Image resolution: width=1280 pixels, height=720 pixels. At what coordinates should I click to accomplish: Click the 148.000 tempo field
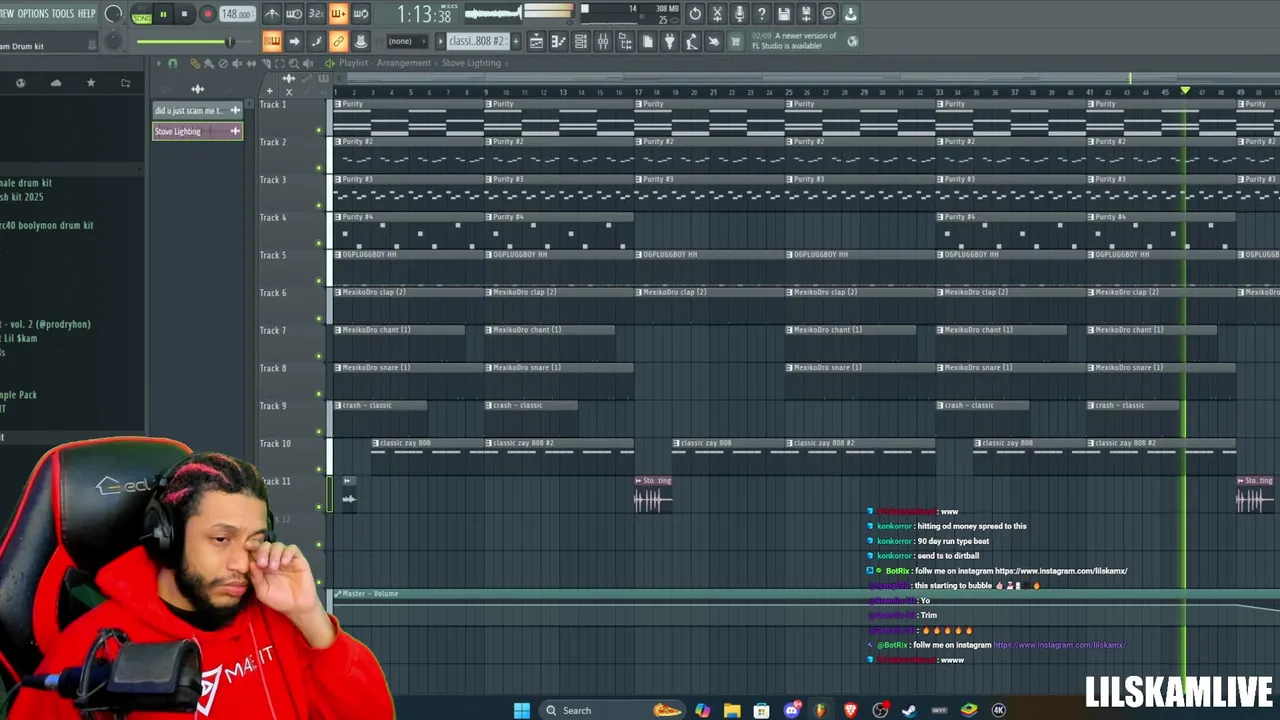pyautogui.click(x=237, y=14)
